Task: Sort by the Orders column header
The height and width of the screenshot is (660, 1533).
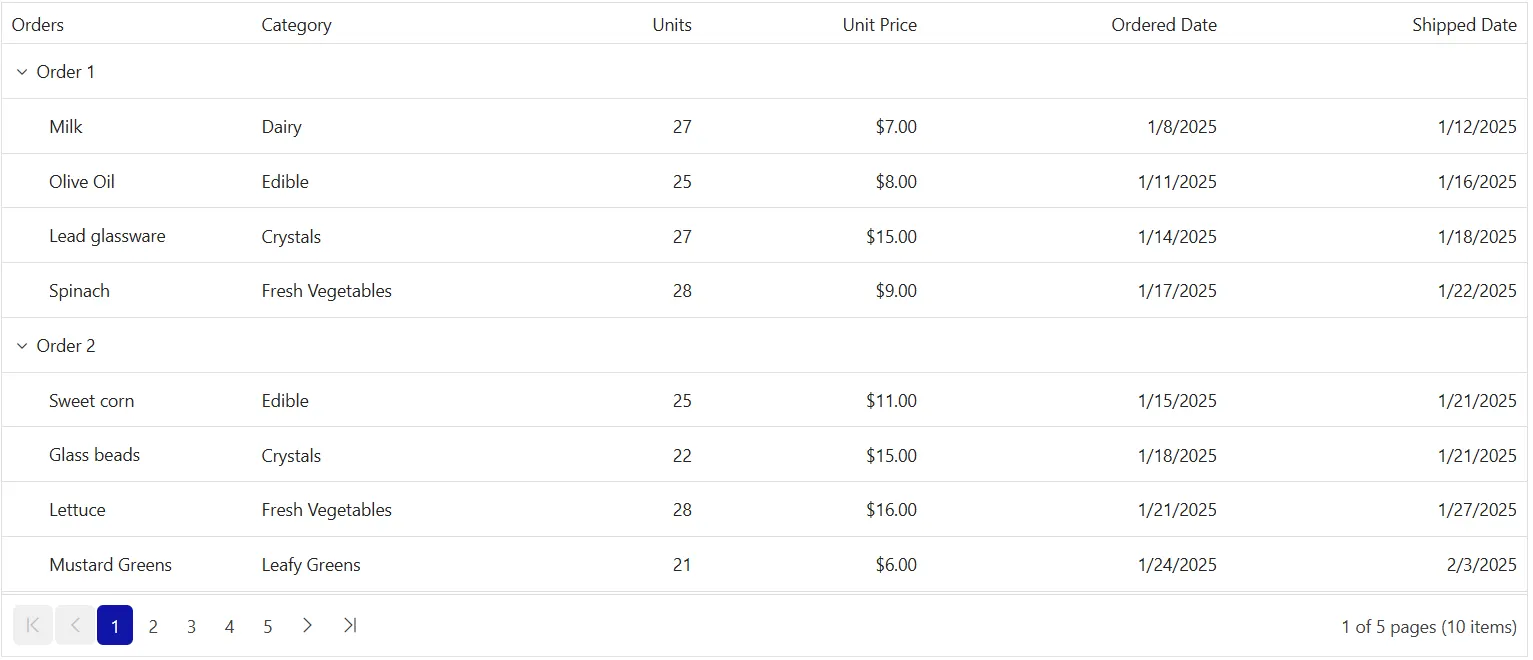Action: coord(38,25)
